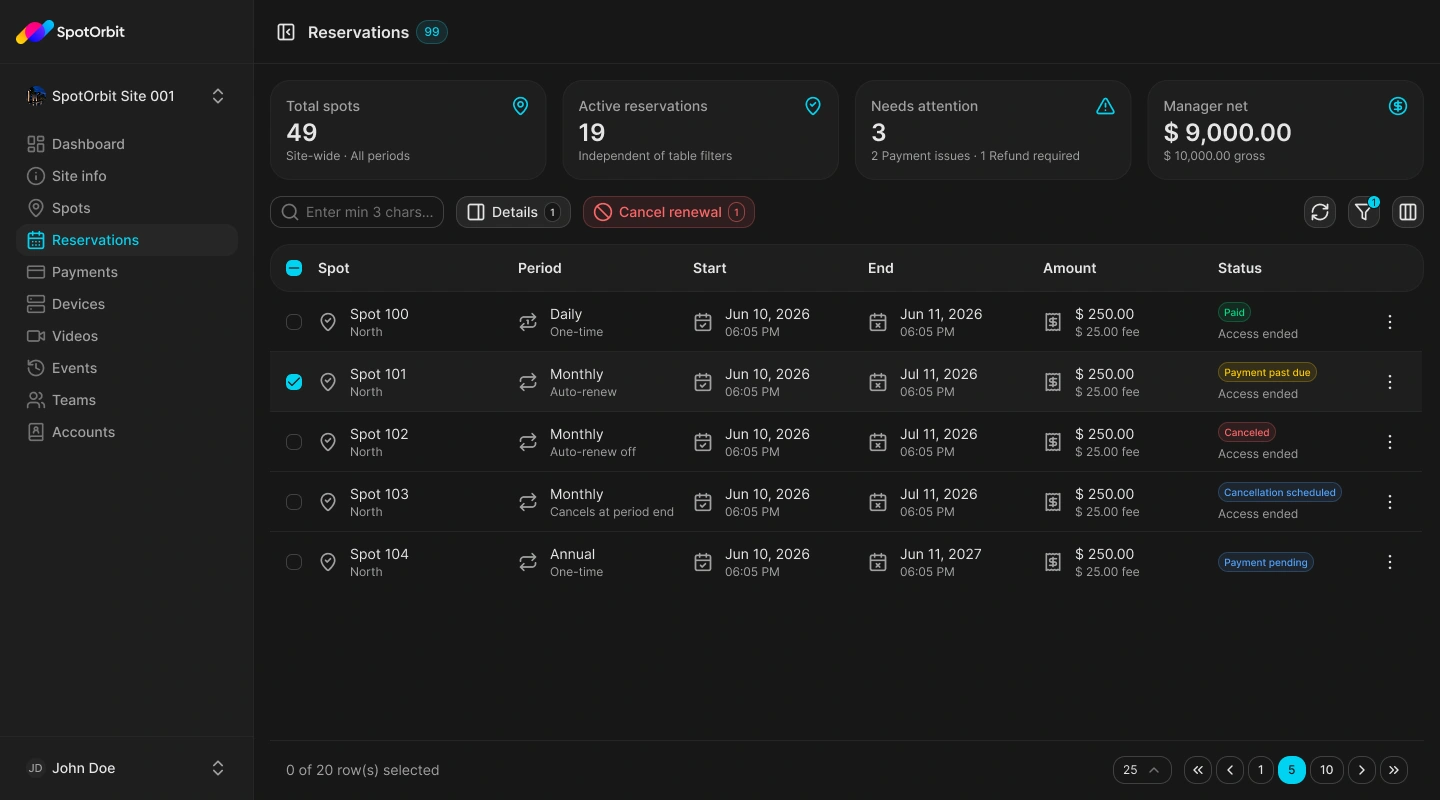
Task: Open row actions menu for Spot 101
Action: [1390, 382]
